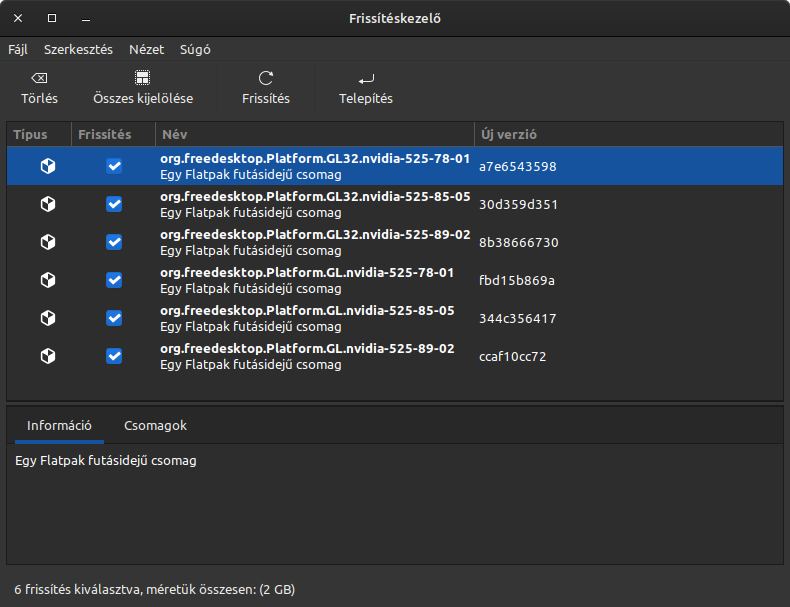The width and height of the screenshot is (790, 607).
Task: Select row org.freedesktop.Platform.GL32.nvidia-525-85-05
Action: point(395,204)
